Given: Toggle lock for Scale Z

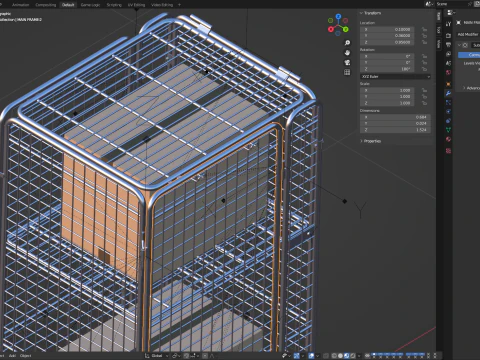Looking at the screenshot, I should pyautogui.click(x=424, y=103).
